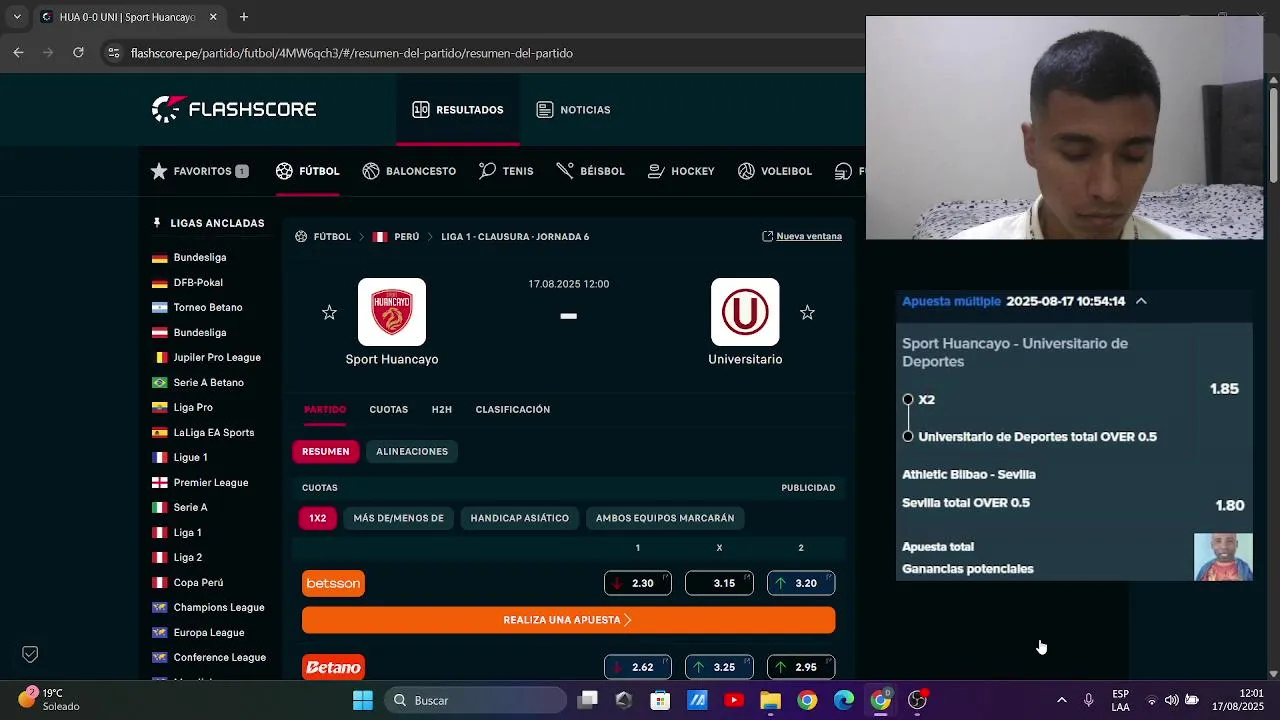Click Betano away odds 2.95
Viewport: 1280px width, 720px height.
tap(801, 667)
